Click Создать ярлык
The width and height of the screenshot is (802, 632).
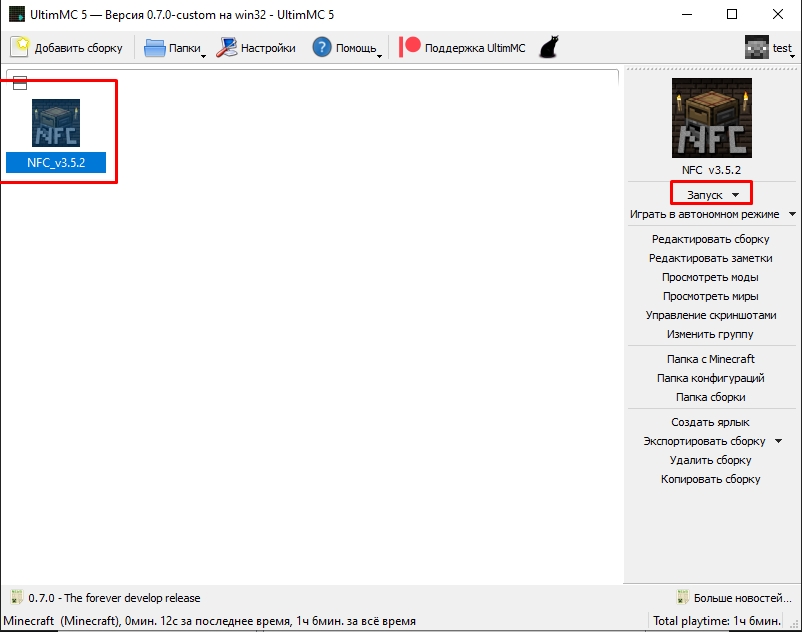(x=710, y=422)
